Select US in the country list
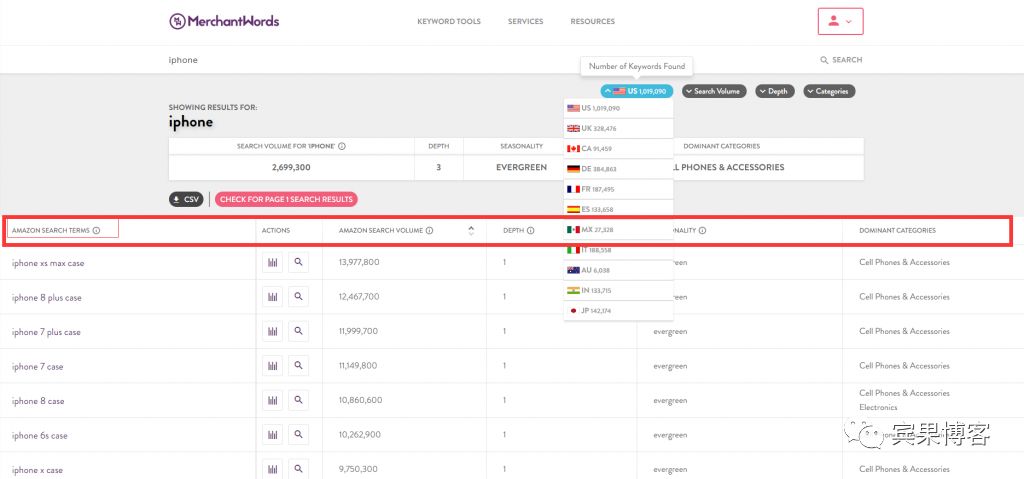 pyautogui.click(x=618, y=108)
